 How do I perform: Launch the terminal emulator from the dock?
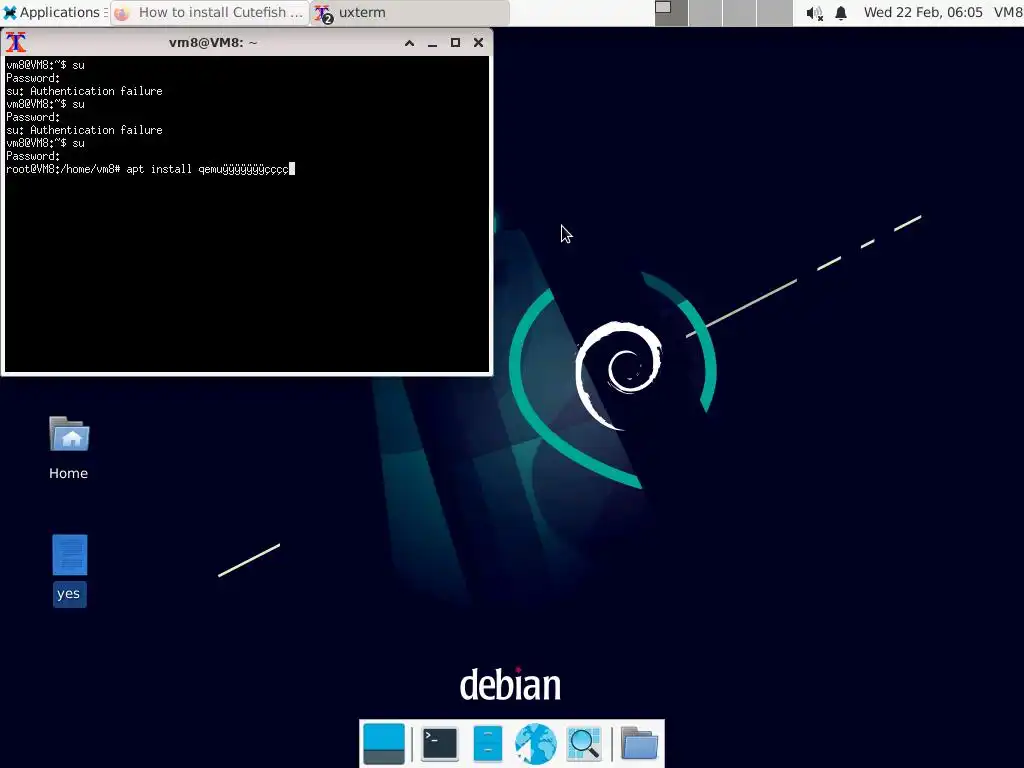[440, 744]
